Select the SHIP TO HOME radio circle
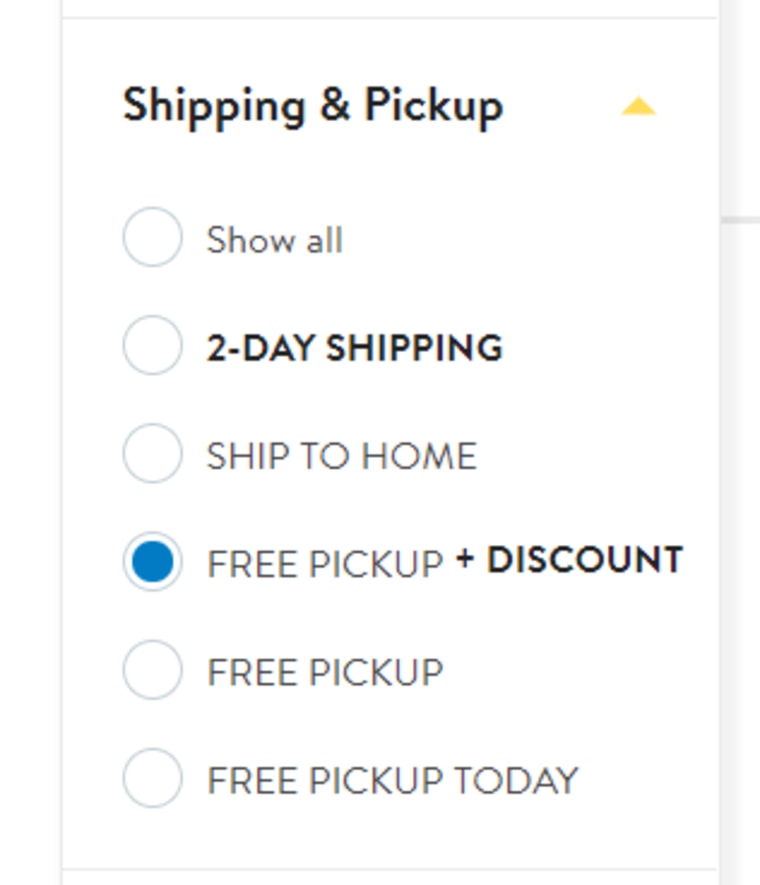 [x=152, y=454]
